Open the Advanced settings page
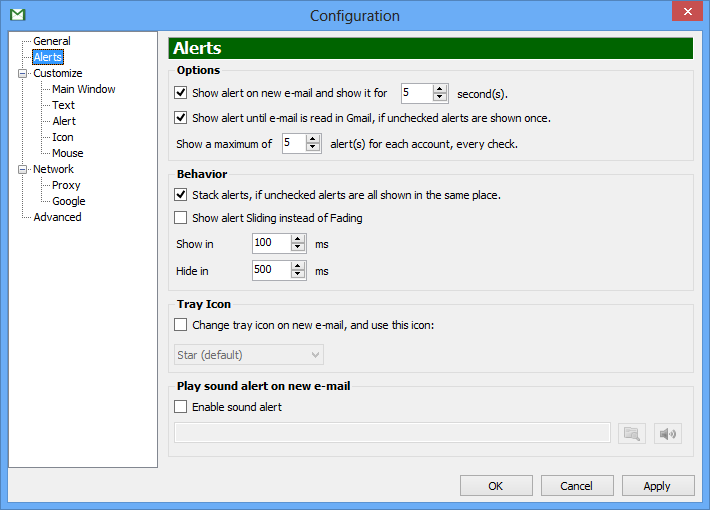Viewport: 710px width, 510px height. click(x=58, y=217)
